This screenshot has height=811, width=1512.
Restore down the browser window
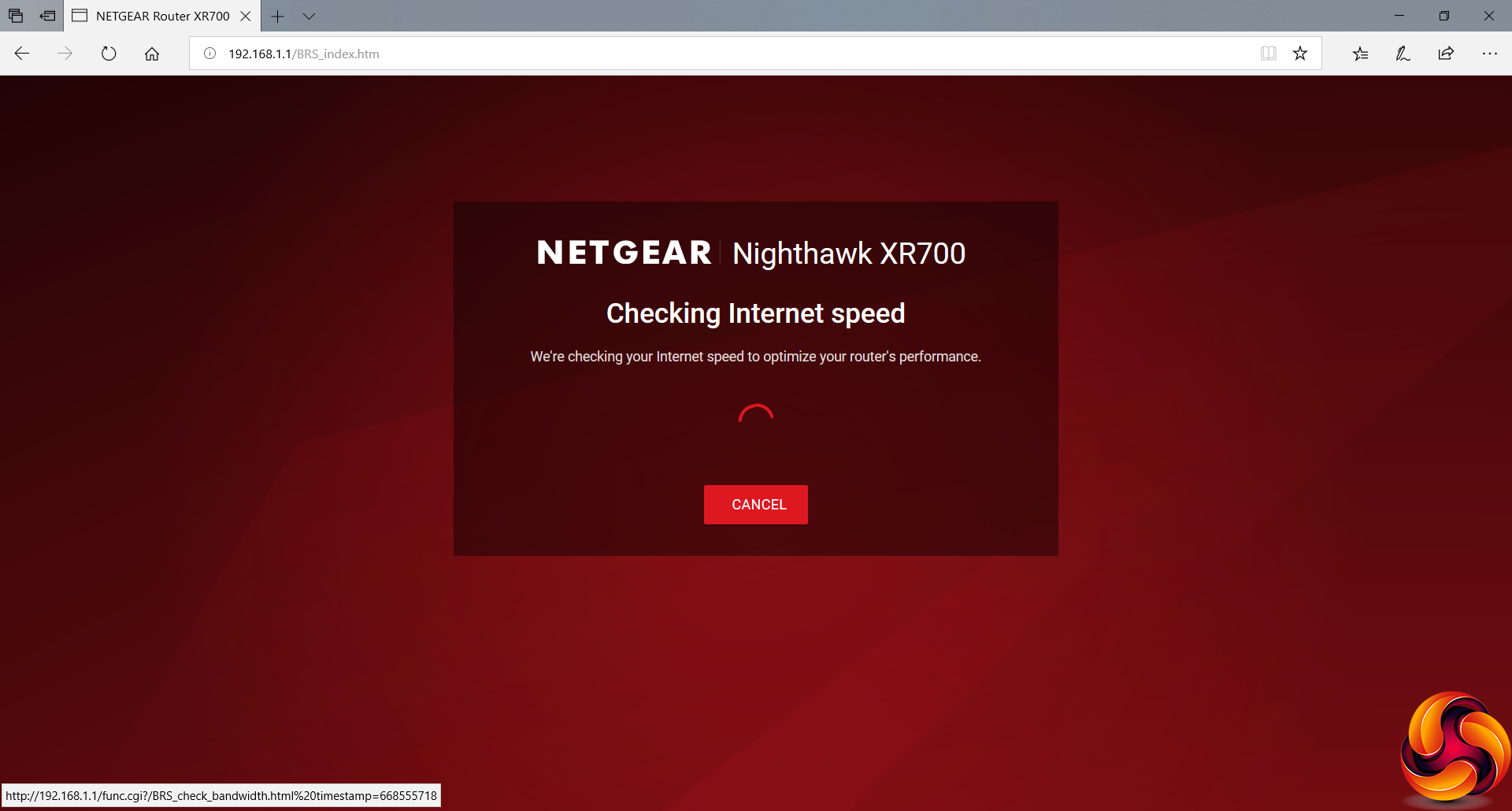coord(1444,16)
